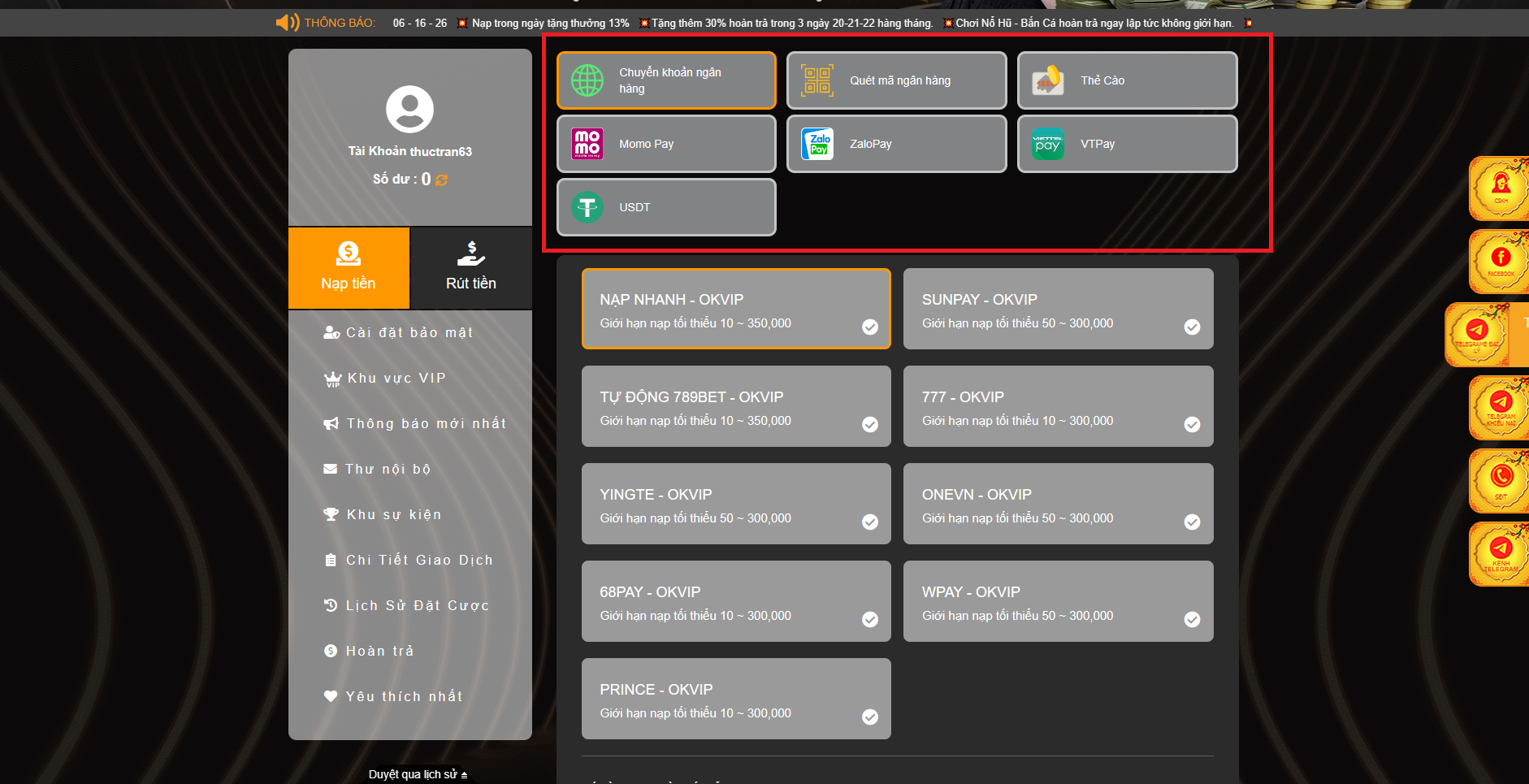Open Cài đặt bảo mật menu

pos(409,332)
